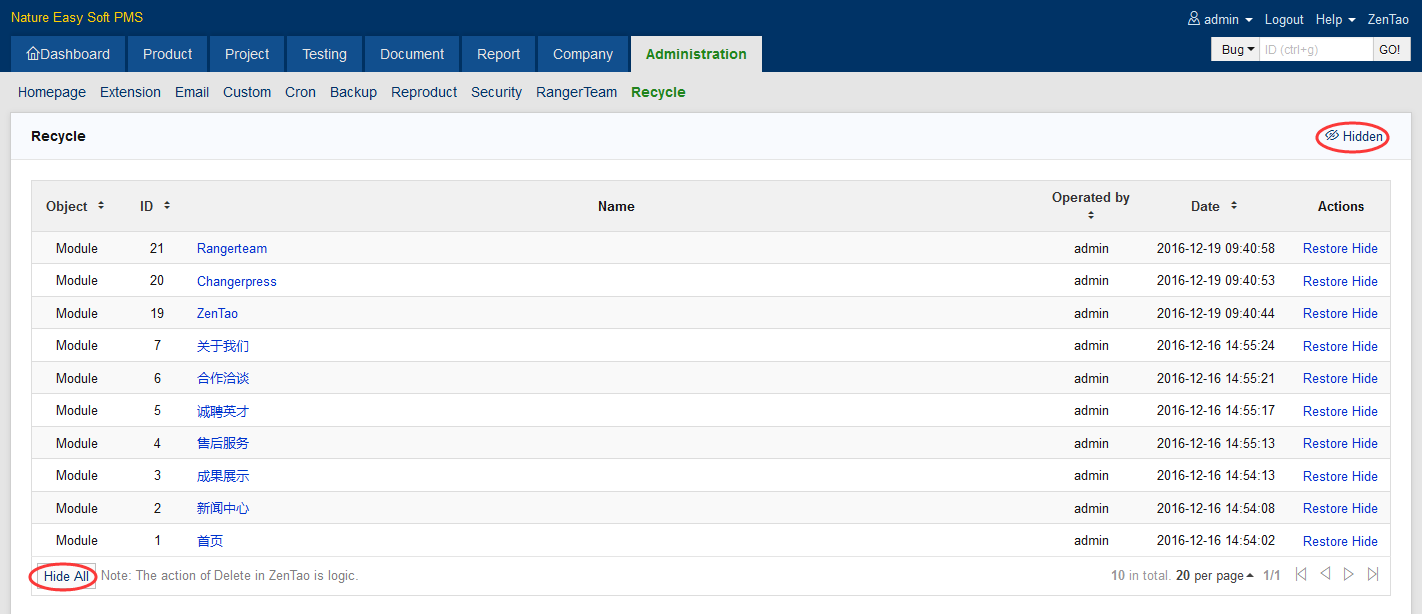Click the previous page arrow icon

point(1325,574)
